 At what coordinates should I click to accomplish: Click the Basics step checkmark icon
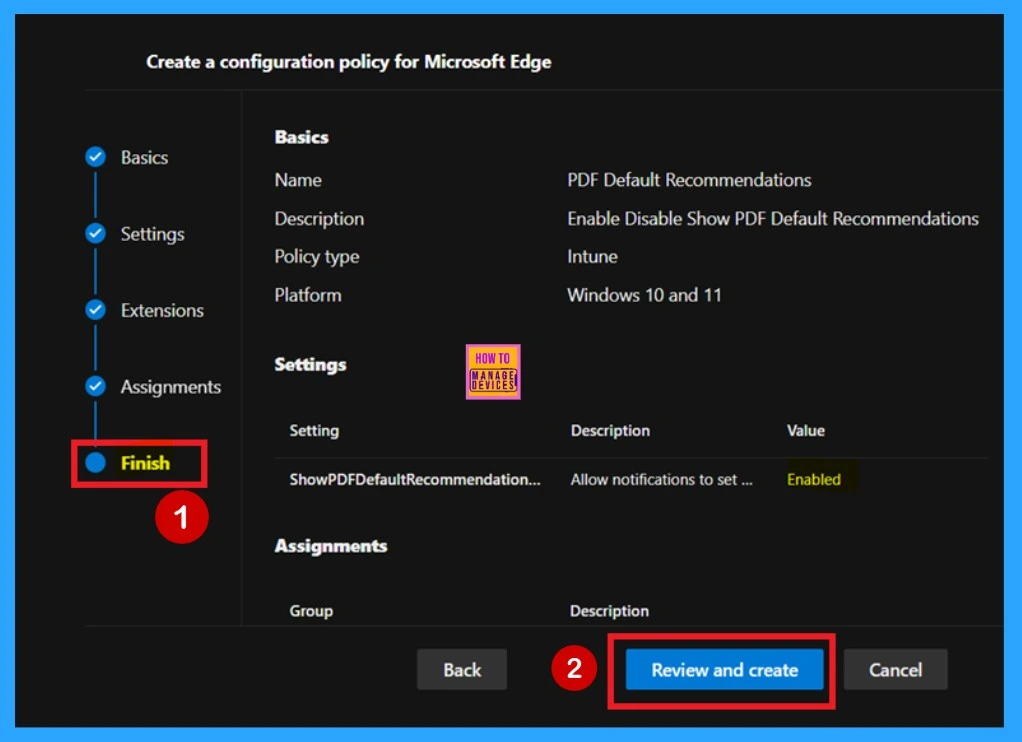(x=95, y=157)
